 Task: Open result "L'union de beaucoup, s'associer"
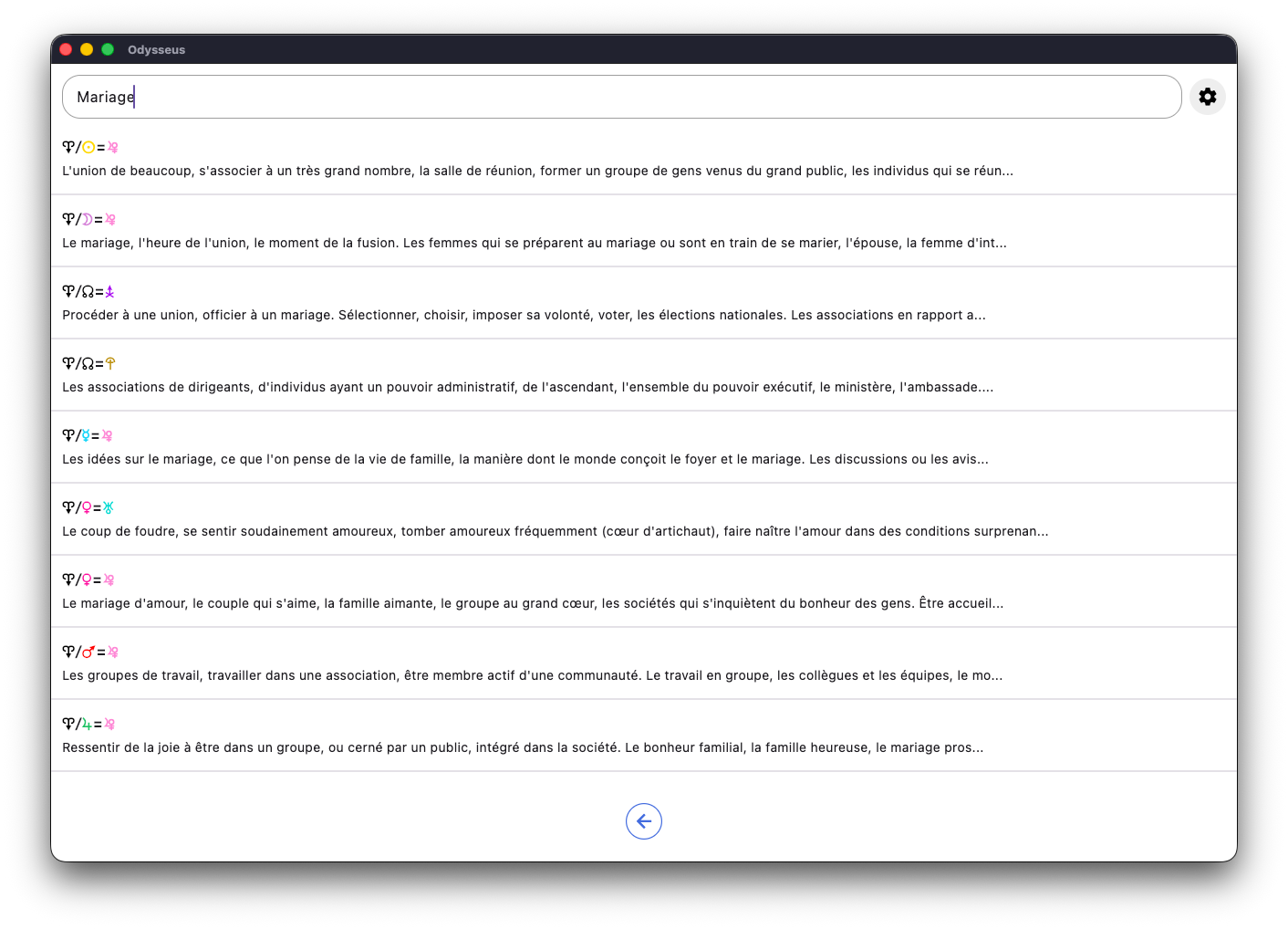click(537, 171)
